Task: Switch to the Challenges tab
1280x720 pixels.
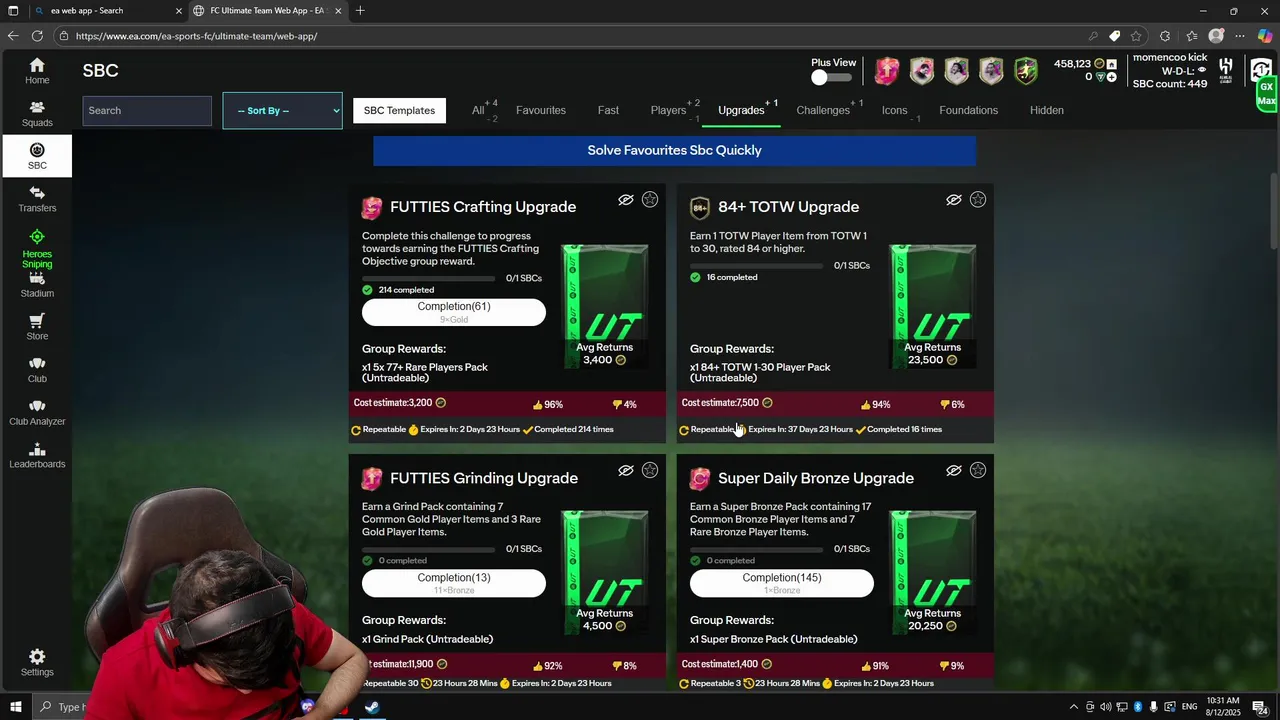Action: (823, 110)
